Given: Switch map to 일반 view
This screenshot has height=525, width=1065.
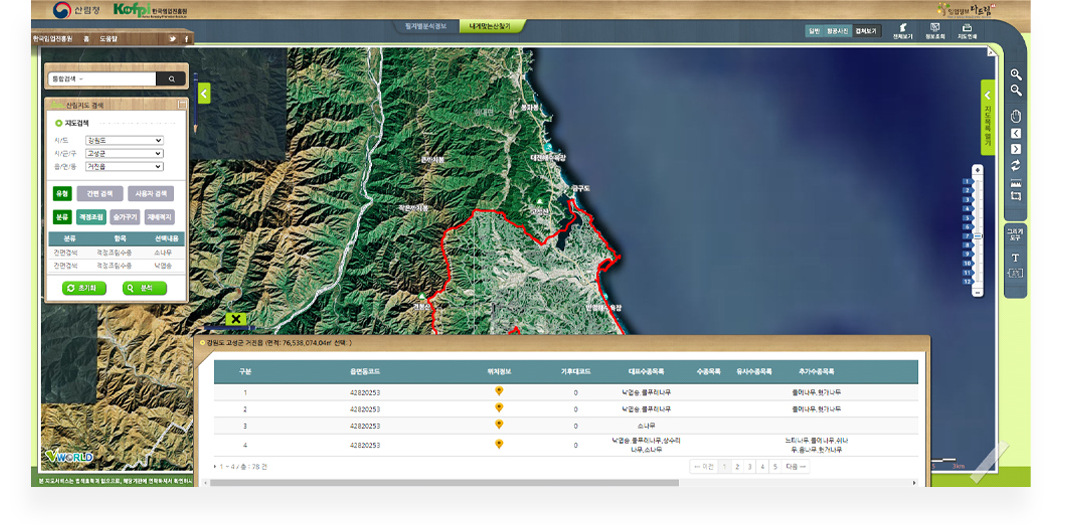Looking at the screenshot, I should (x=814, y=31).
